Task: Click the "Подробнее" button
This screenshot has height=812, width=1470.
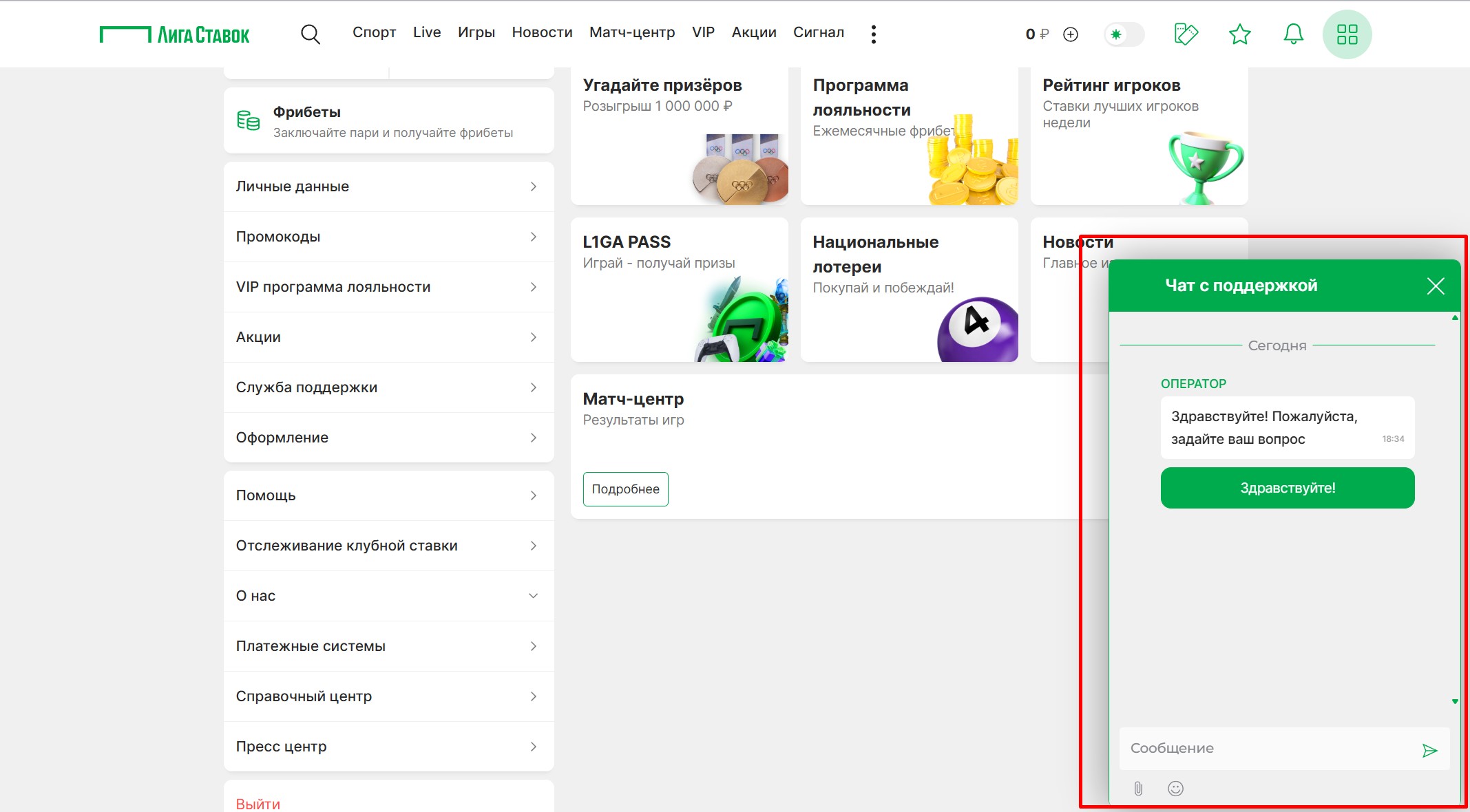Action: click(x=625, y=489)
